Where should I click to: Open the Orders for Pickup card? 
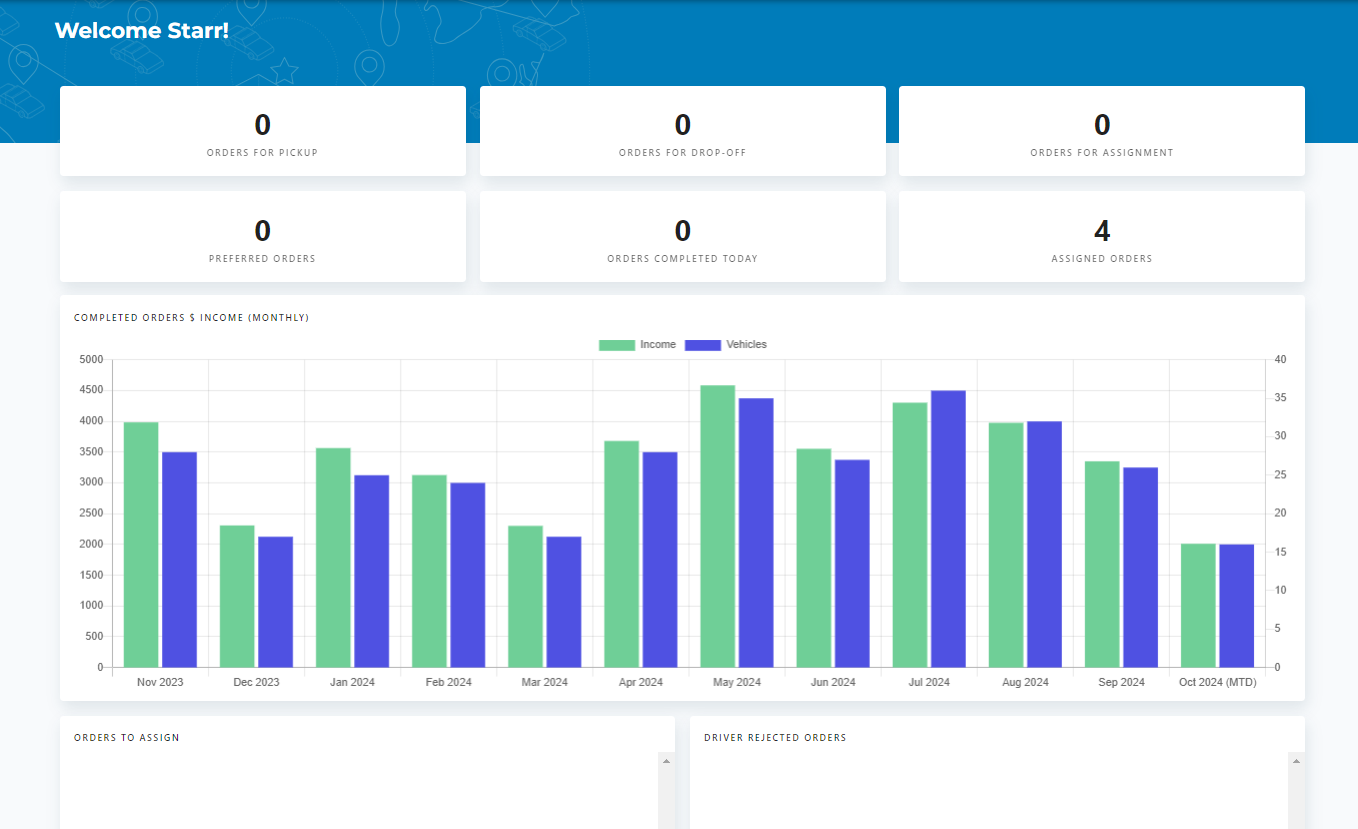pyautogui.click(x=263, y=131)
